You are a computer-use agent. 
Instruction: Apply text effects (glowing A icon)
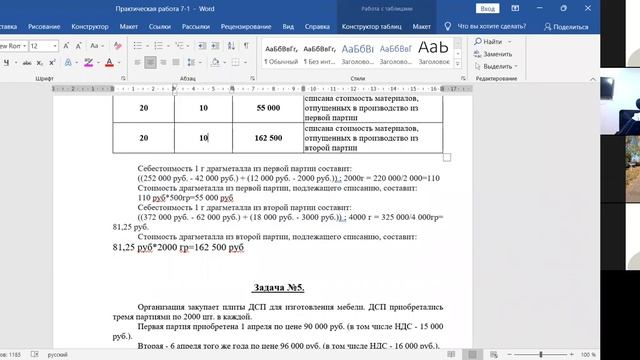coord(68,63)
